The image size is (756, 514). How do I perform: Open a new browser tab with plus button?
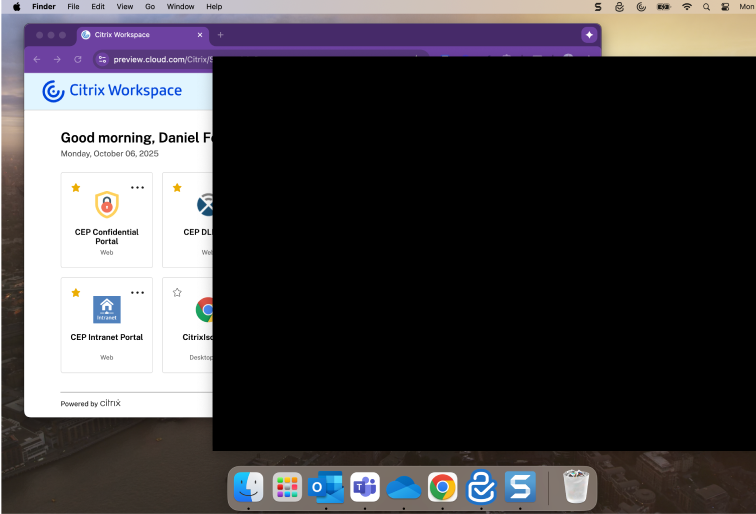point(220,35)
